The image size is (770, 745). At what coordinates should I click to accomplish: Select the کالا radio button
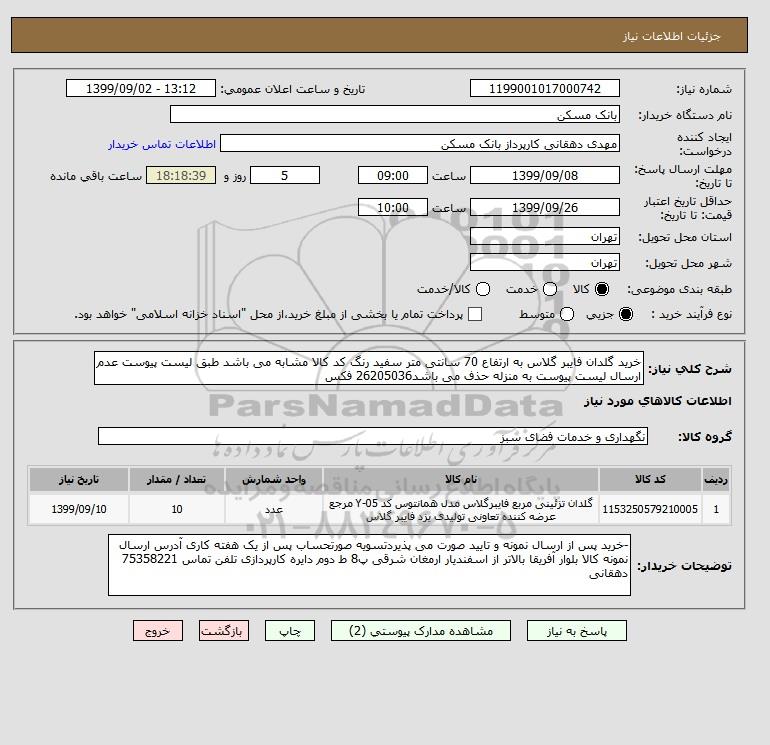click(602, 289)
